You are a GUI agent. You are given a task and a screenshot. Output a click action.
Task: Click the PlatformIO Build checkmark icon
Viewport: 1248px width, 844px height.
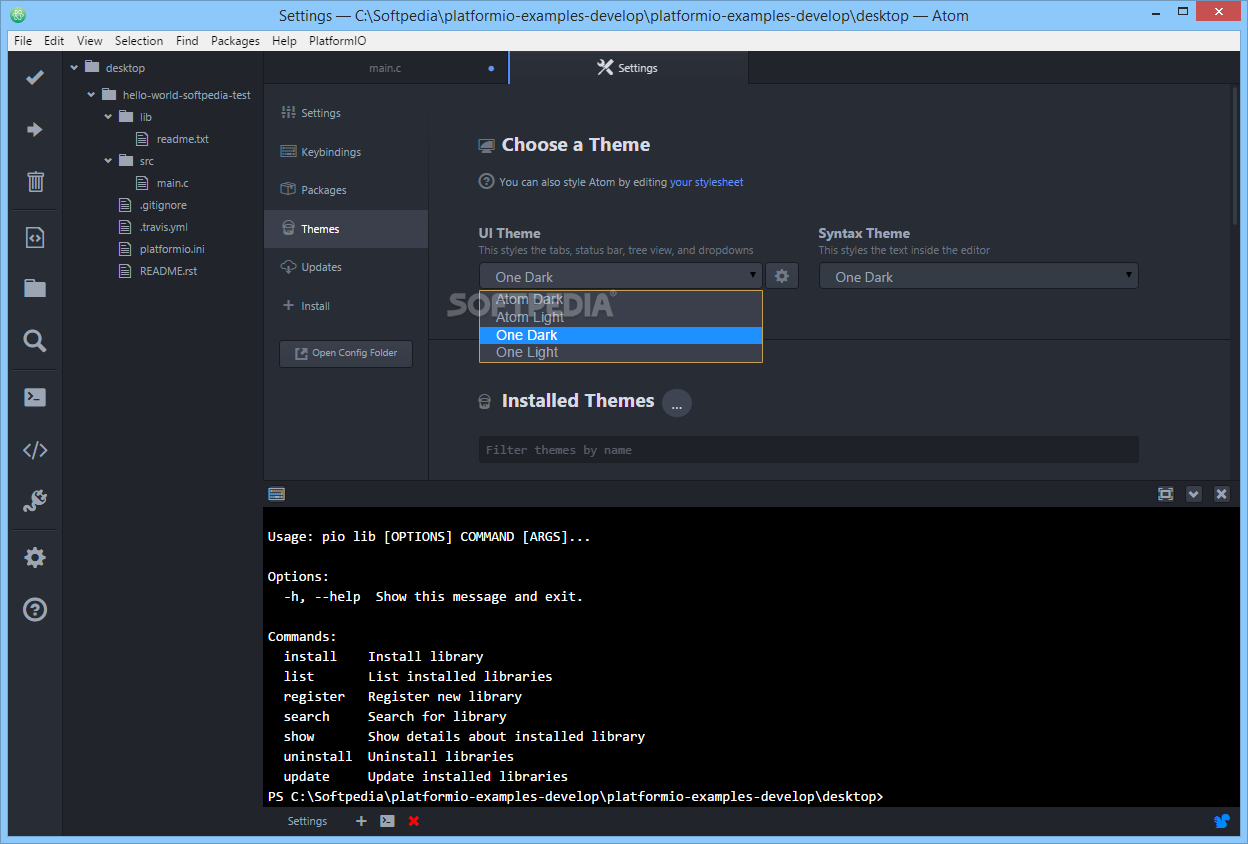point(35,77)
